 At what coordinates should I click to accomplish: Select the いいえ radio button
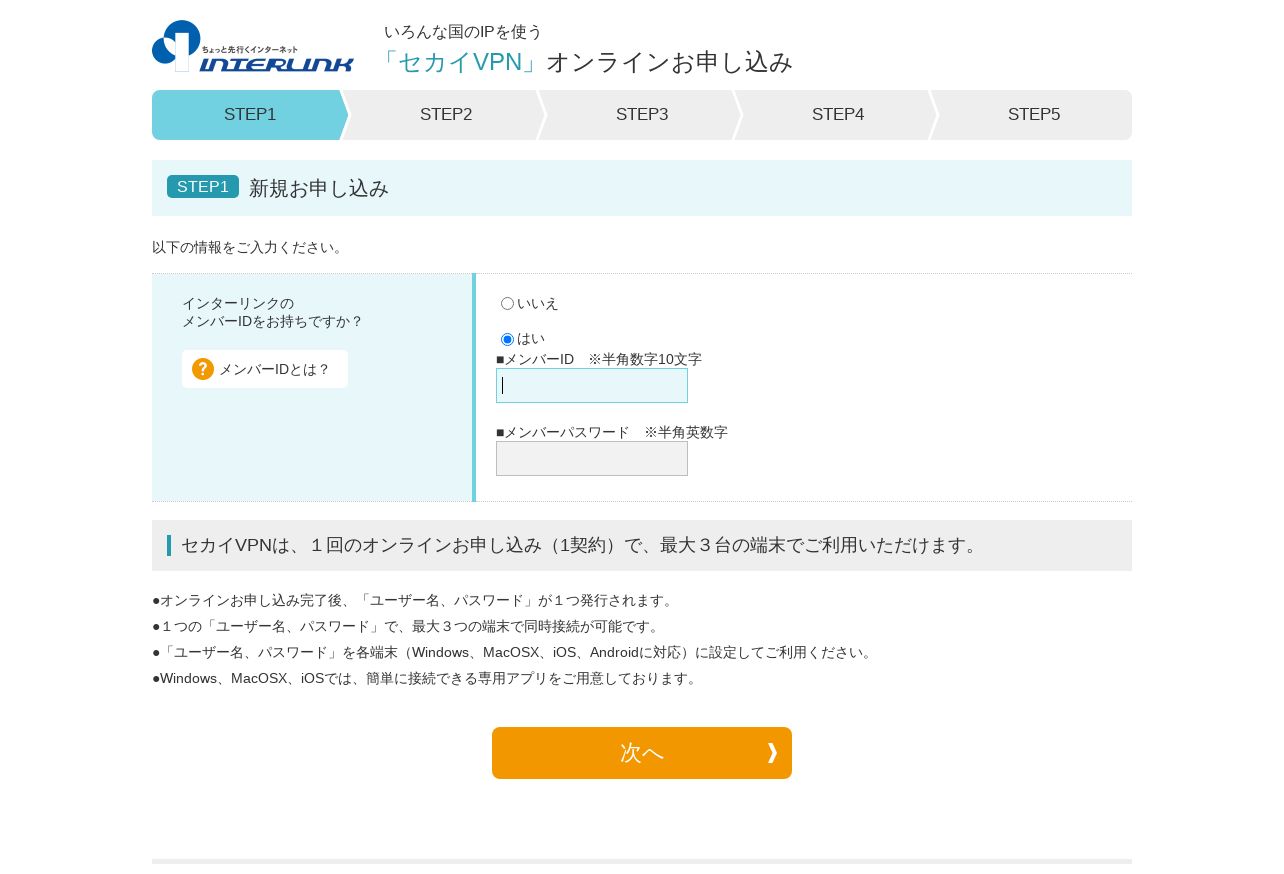point(507,304)
